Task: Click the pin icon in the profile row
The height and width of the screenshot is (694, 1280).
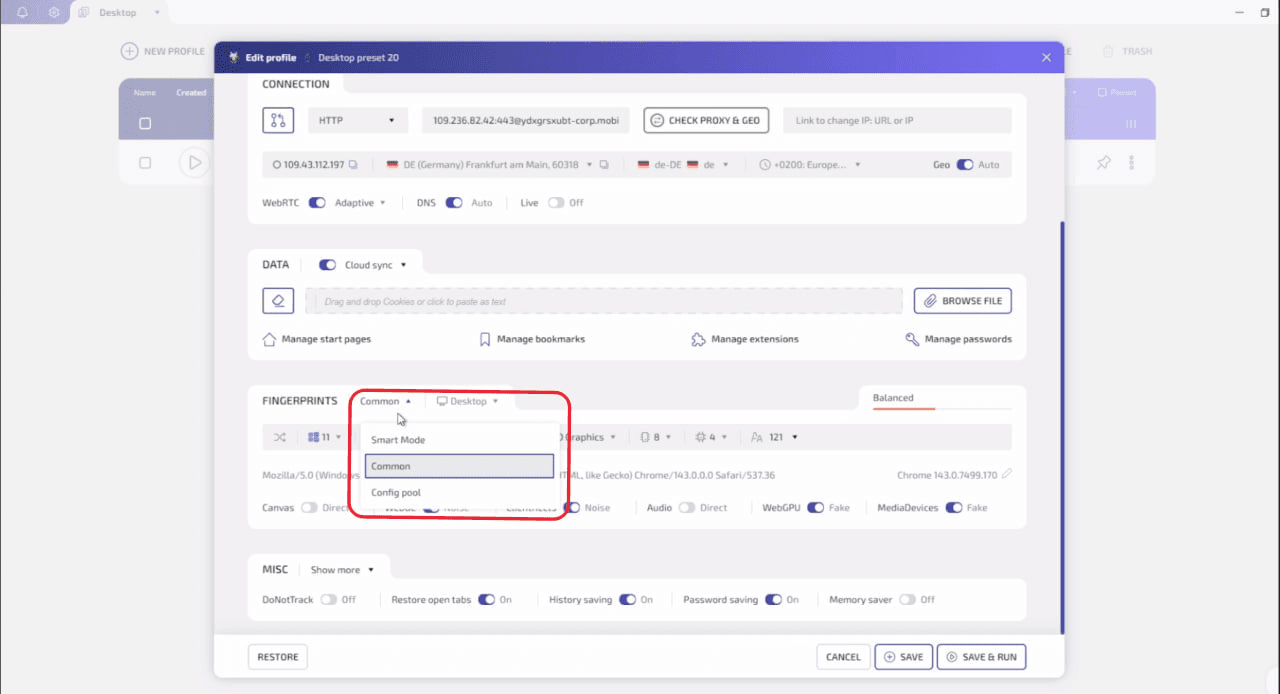Action: [1103, 162]
